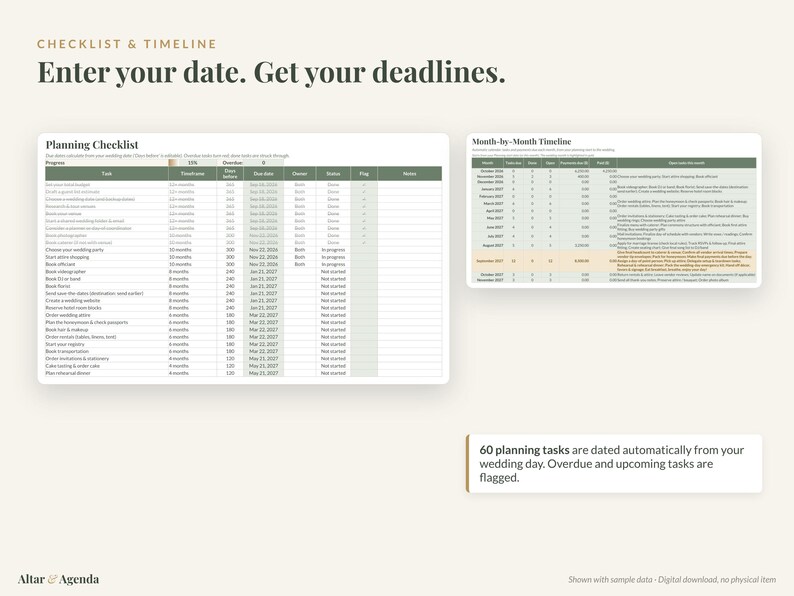
Task: Click the Due date column header
Action: pyautogui.click(x=263, y=174)
